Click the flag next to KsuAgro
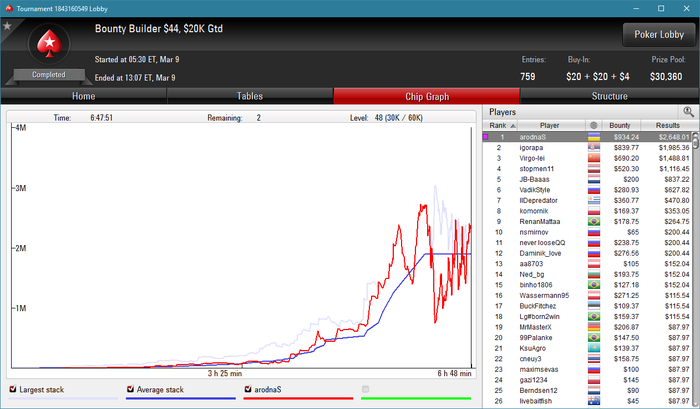 point(594,348)
